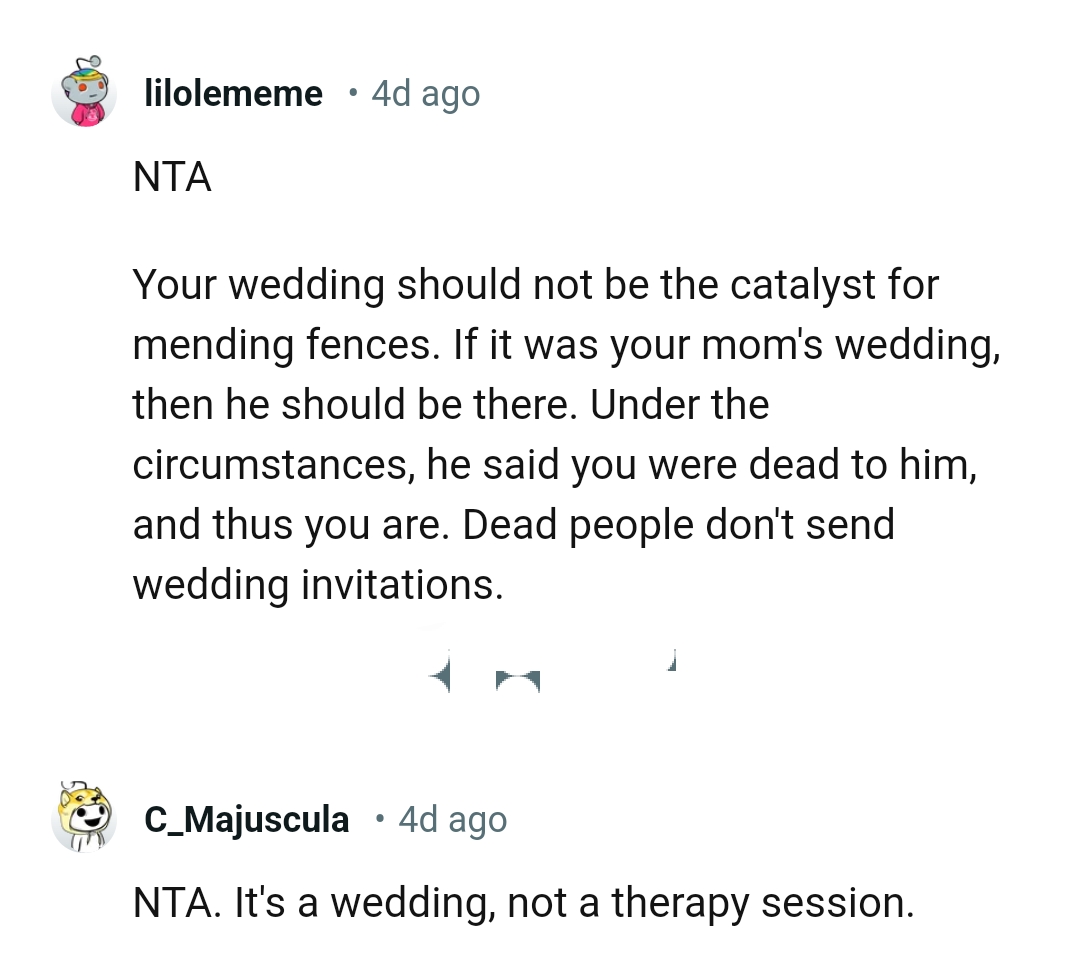1080x955 pixels.
Task: Open lilolememe's profile
Action: coord(233,93)
